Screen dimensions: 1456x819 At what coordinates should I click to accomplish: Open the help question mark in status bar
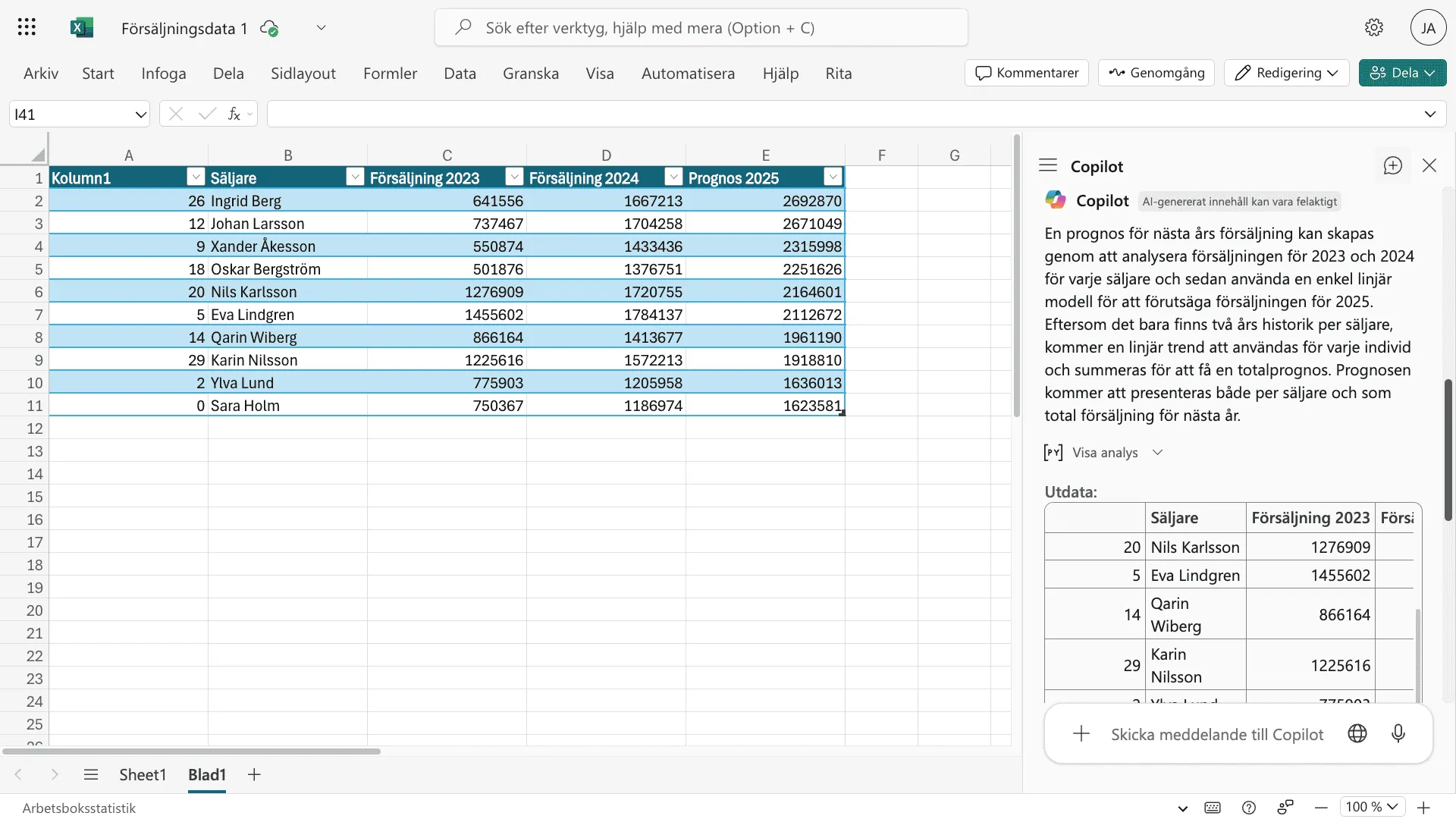click(1249, 808)
